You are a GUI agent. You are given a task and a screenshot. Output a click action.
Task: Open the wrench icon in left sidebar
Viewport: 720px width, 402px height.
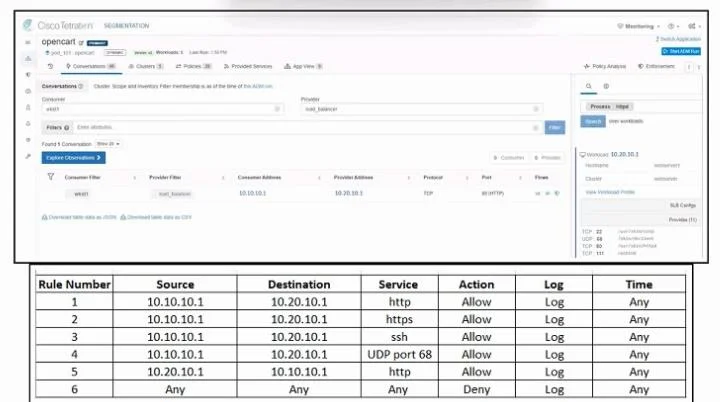coord(28,156)
